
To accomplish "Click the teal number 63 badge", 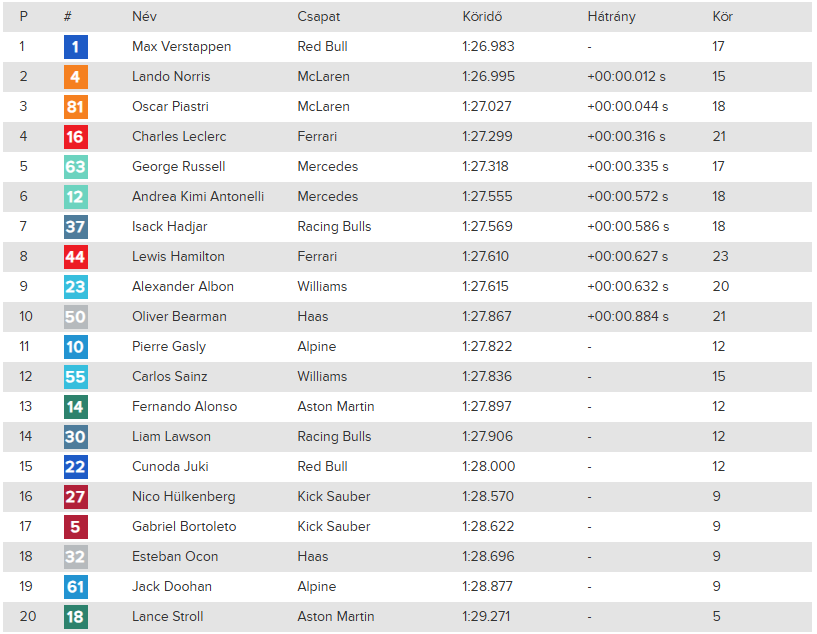I will pyautogui.click(x=75, y=167).
